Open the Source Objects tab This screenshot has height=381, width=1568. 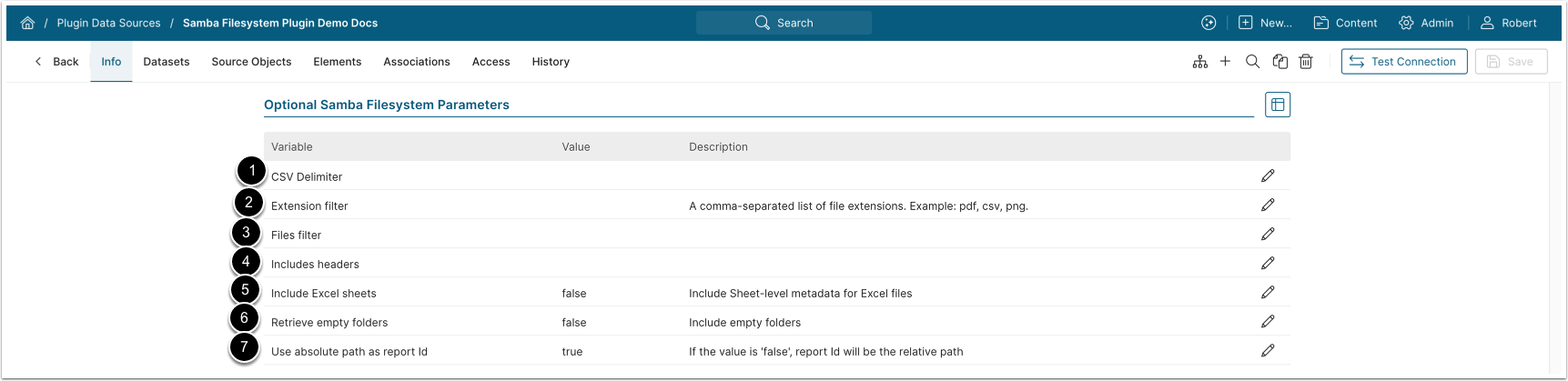251,62
